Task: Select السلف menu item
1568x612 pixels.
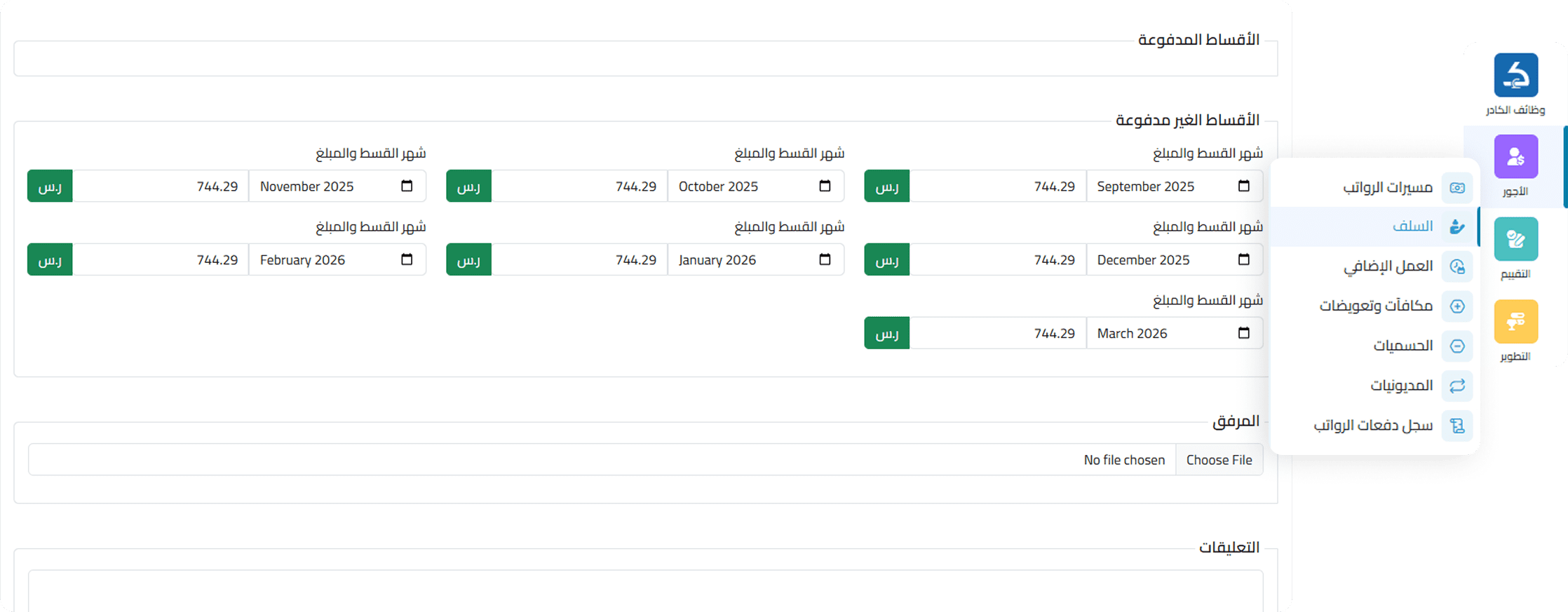Action: point(1412,226)
